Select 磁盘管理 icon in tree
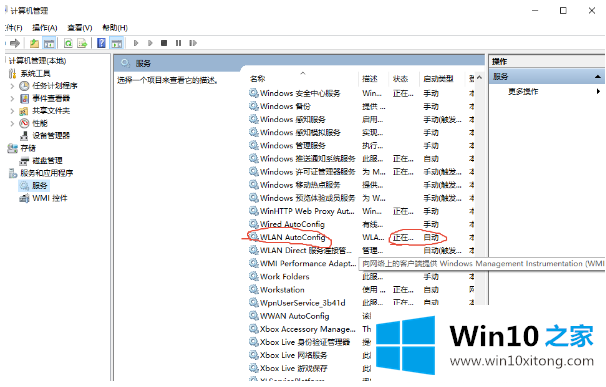The width and height of the screenshot is (606, 387). pyautogui.click(x=24, y=161)
